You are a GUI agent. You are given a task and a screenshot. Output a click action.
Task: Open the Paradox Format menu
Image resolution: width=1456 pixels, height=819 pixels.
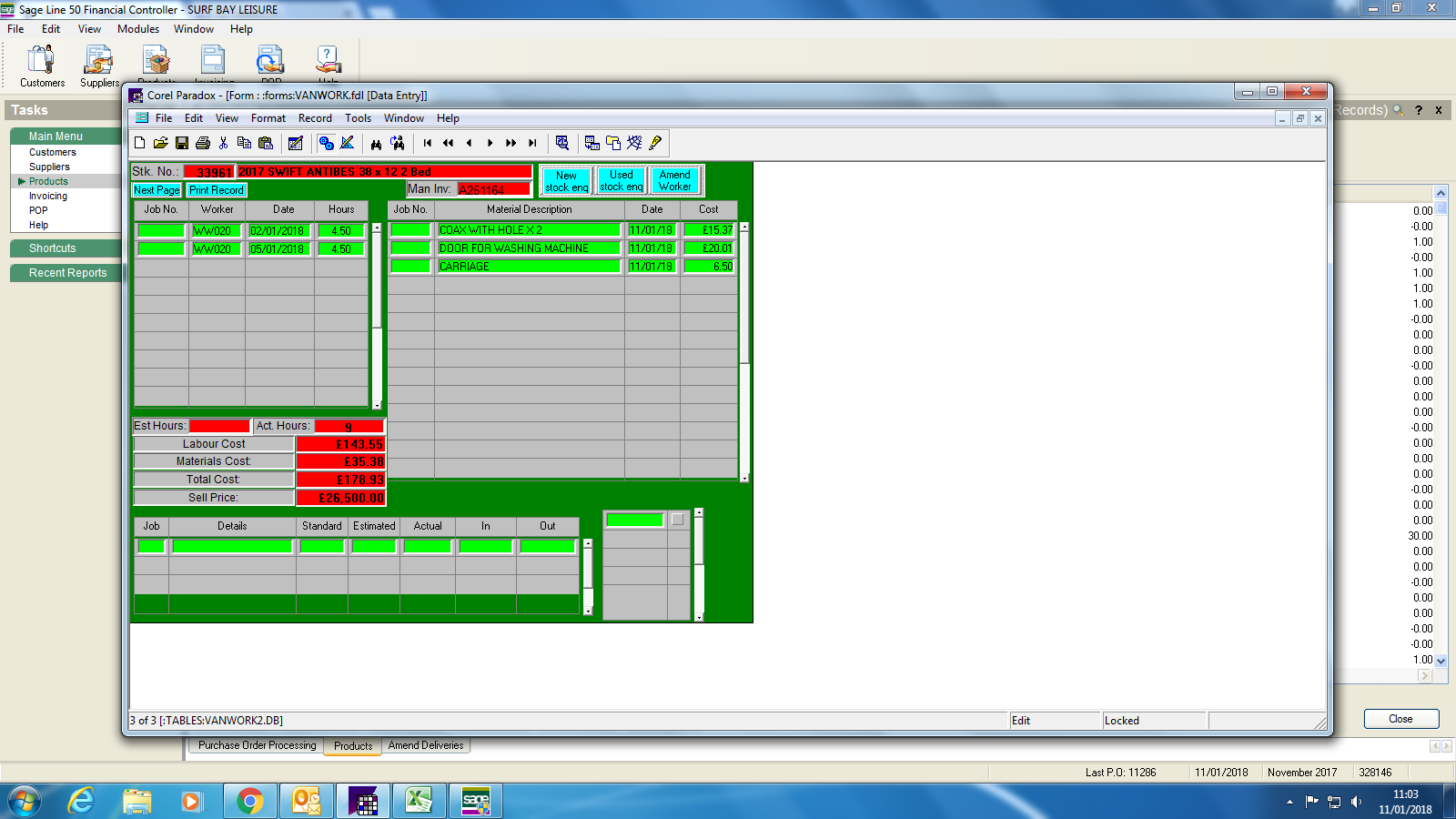(268, 118)
